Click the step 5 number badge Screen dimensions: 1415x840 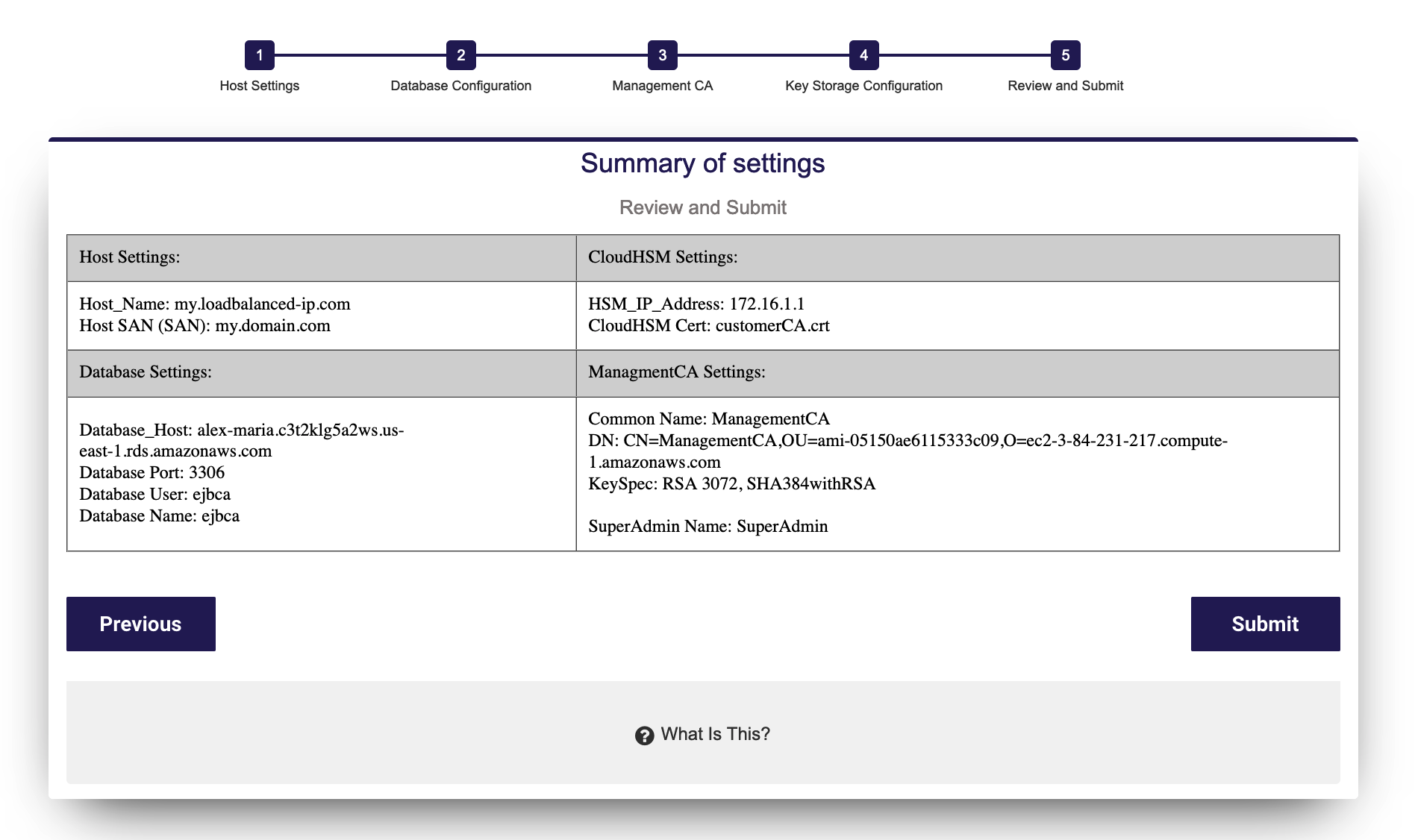coord(1065,55)
